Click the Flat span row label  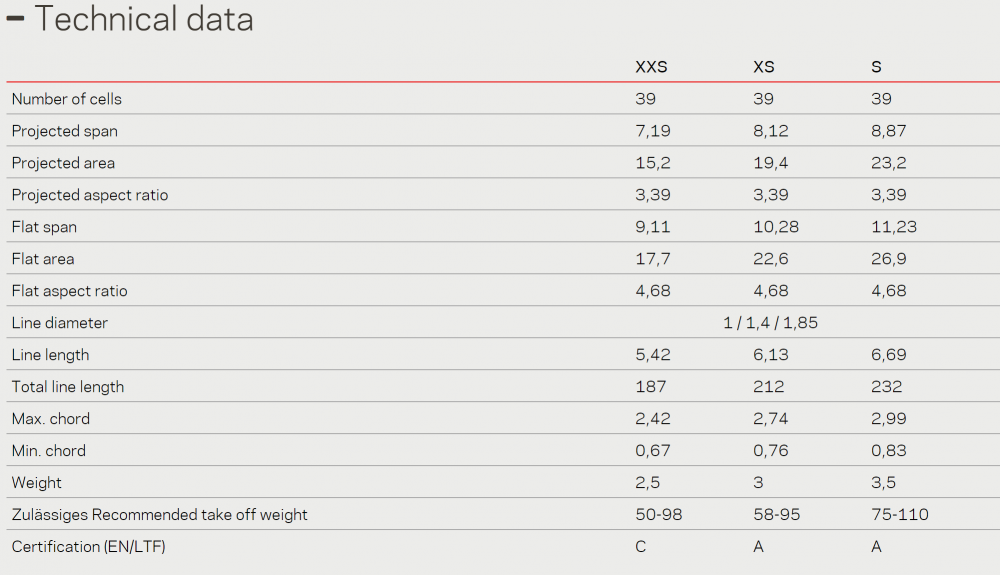44,226
